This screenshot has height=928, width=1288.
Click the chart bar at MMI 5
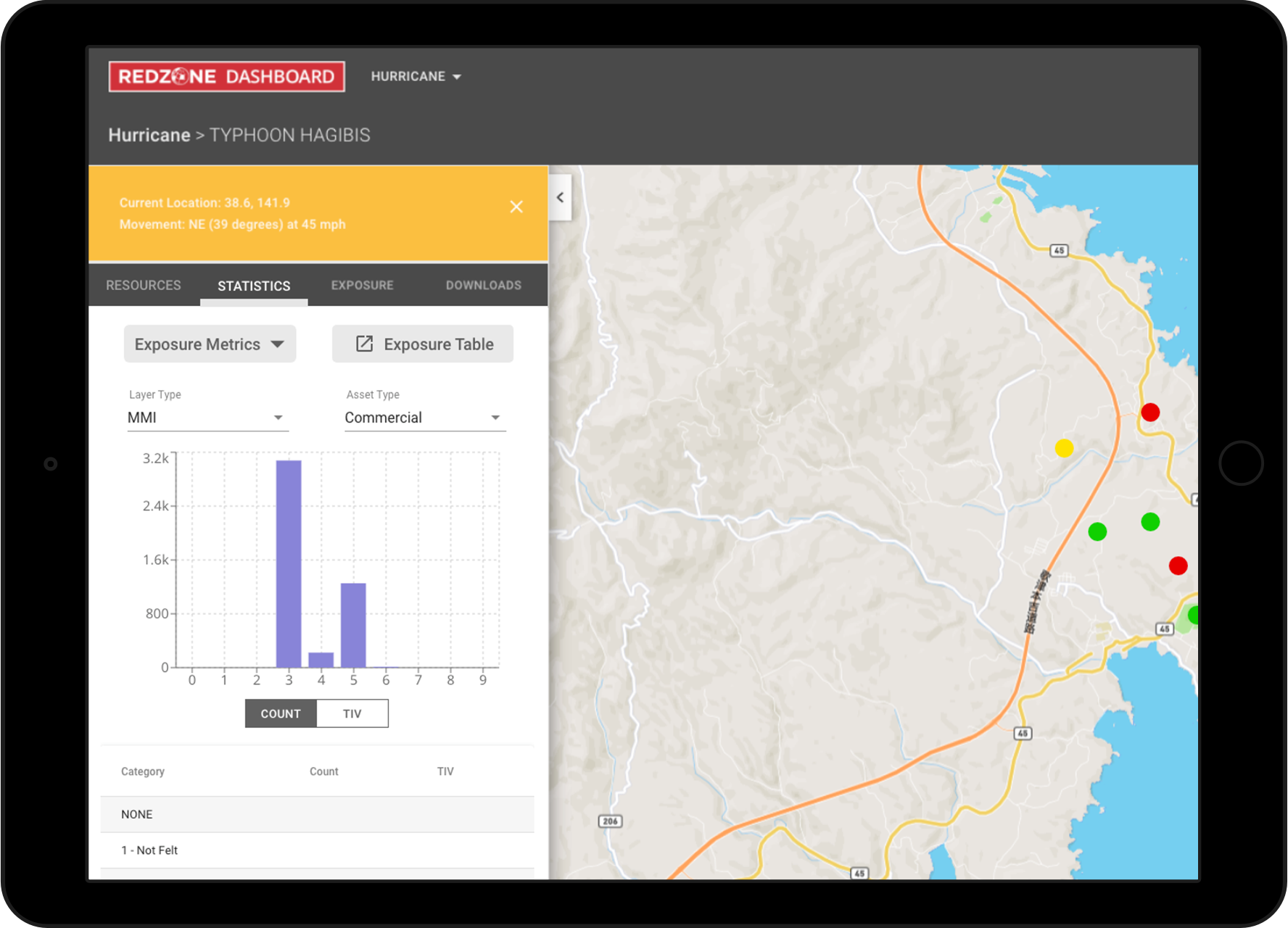[353, 625]
